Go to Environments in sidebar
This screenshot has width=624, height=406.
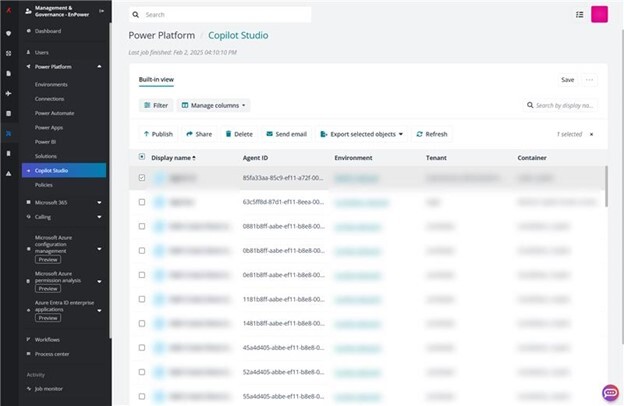pos(51,84)
